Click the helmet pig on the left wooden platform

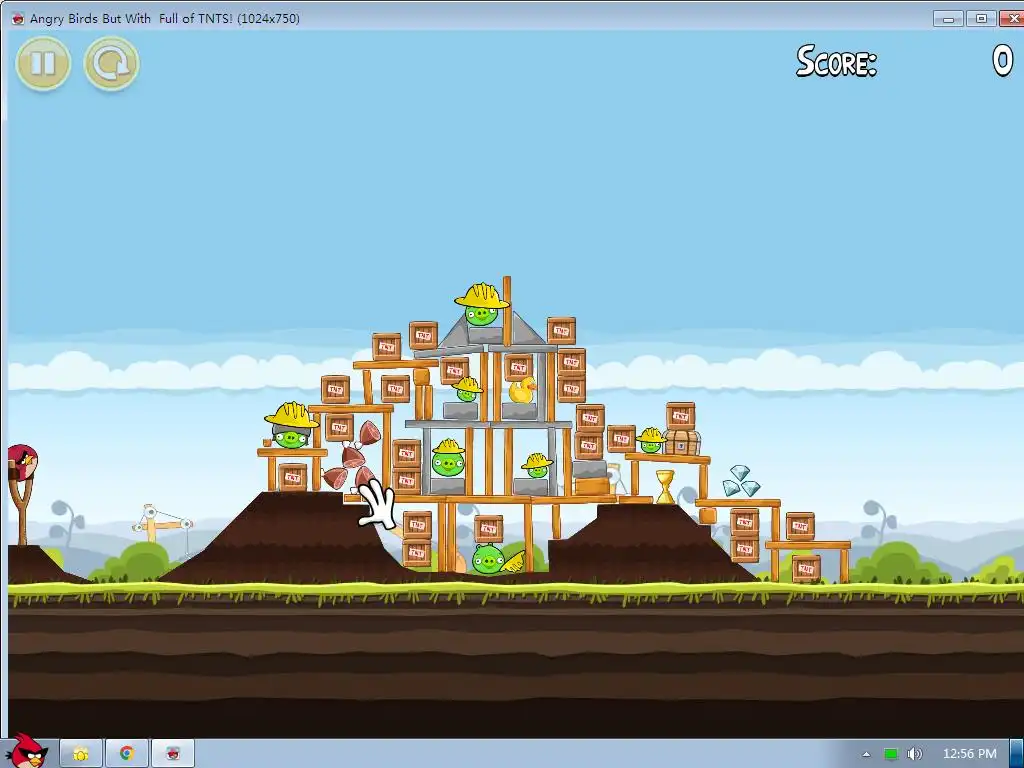click(291, 426)
